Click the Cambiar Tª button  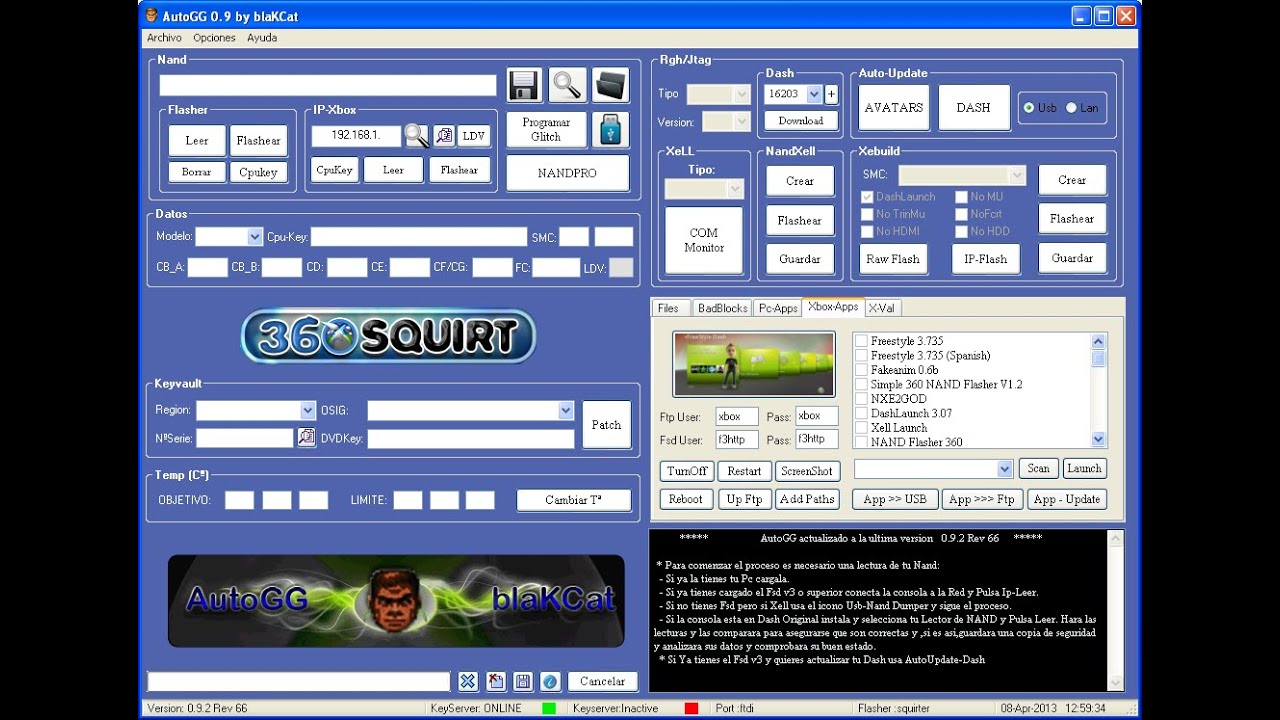point(574,500)
